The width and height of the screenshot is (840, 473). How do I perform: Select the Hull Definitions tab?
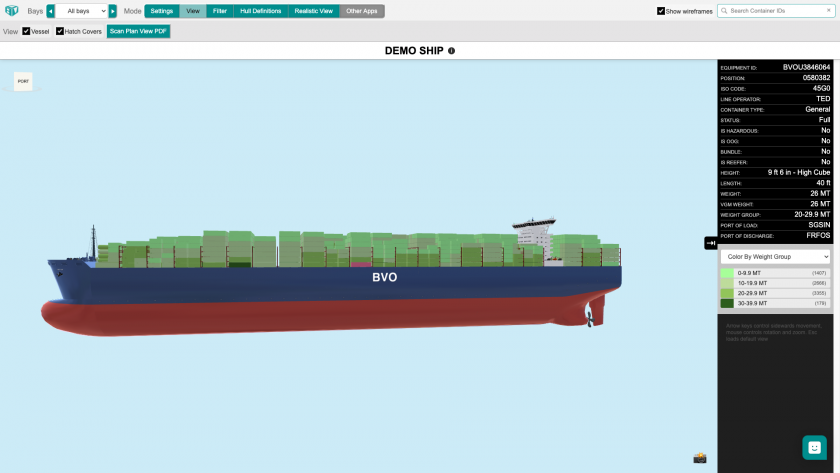261,11
